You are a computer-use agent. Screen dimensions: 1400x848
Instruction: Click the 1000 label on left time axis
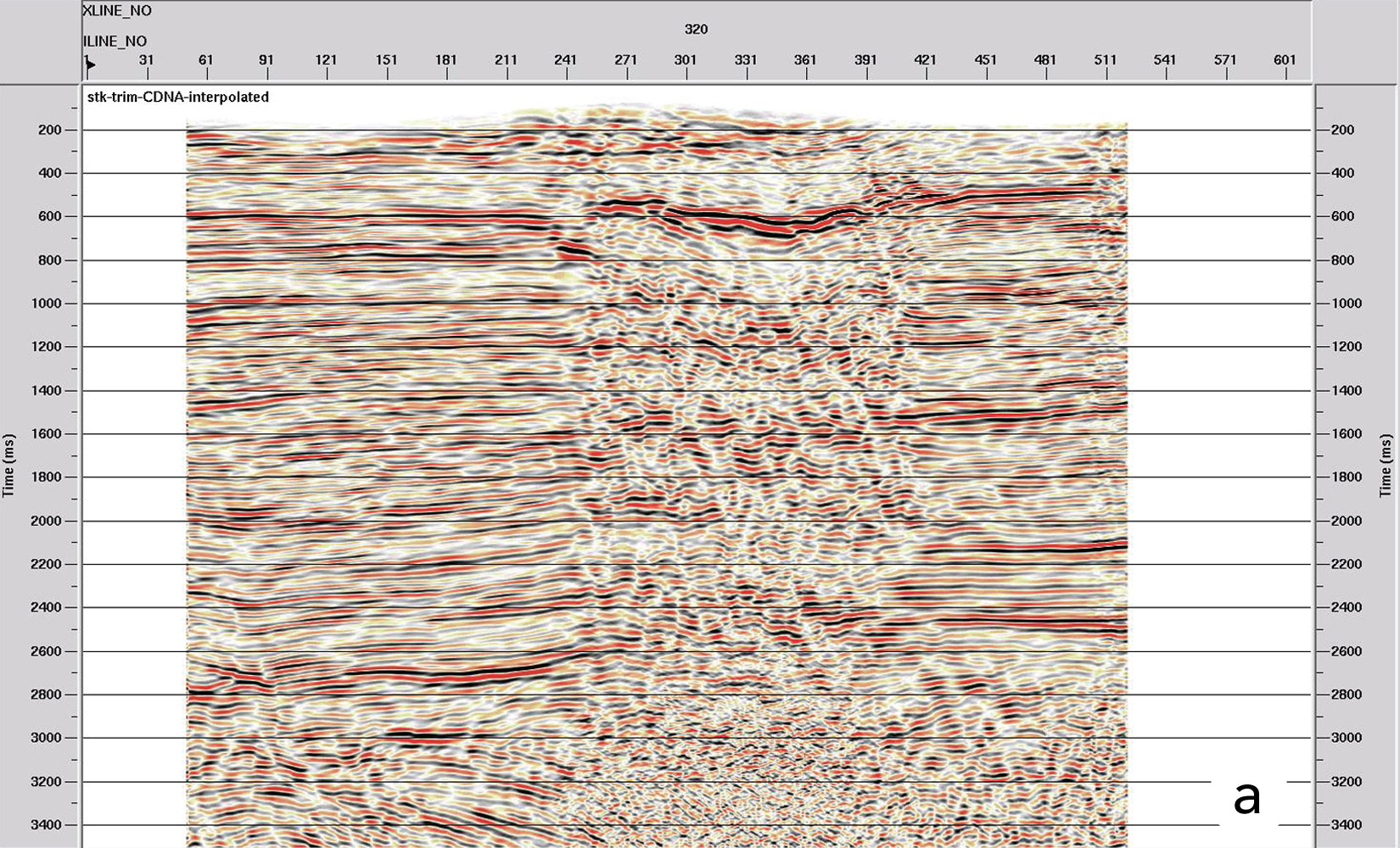pos(47,304)
